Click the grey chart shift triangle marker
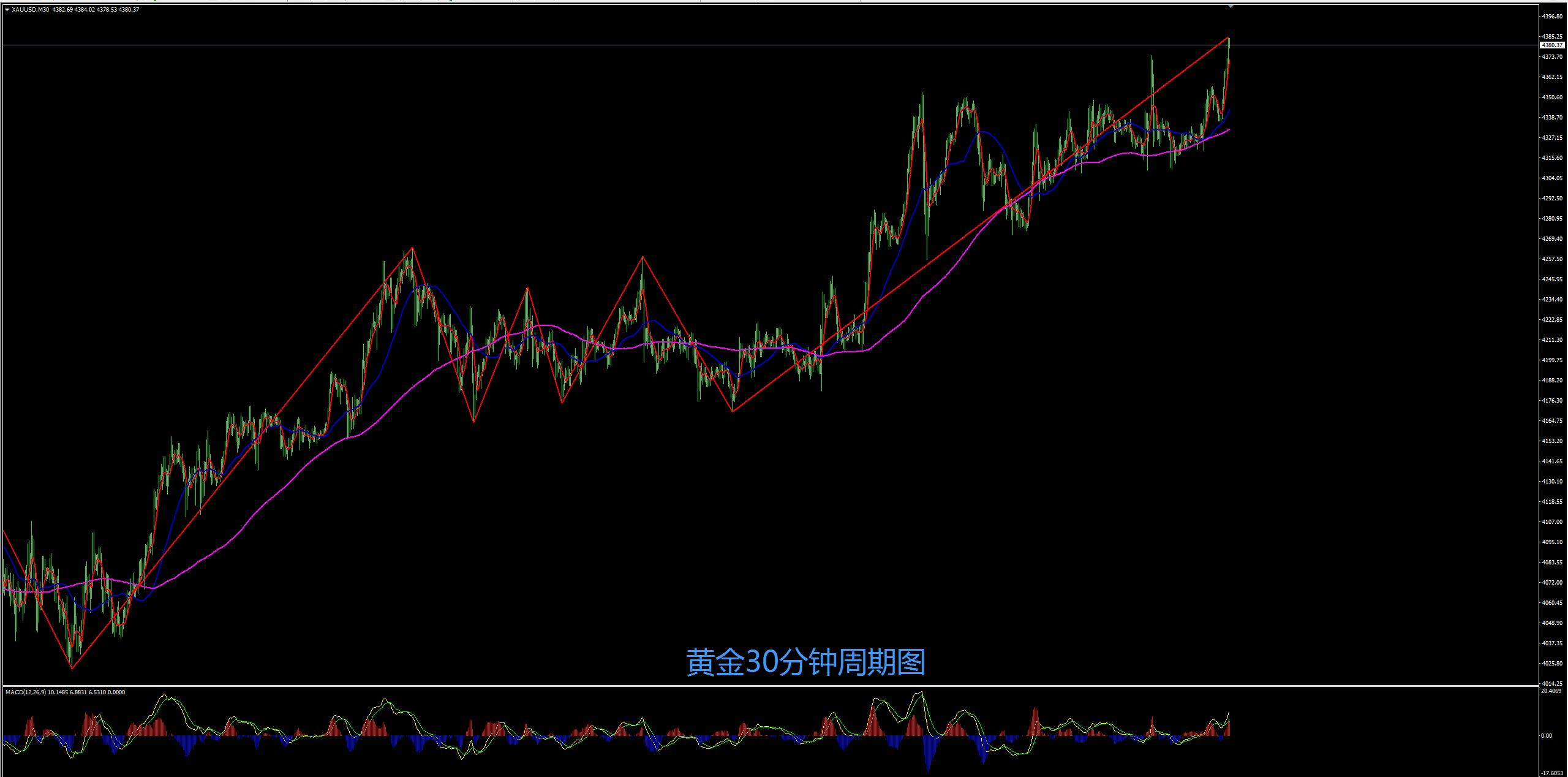The width and height of the screenshot is (1568, 777). [x=1231, y=7]
